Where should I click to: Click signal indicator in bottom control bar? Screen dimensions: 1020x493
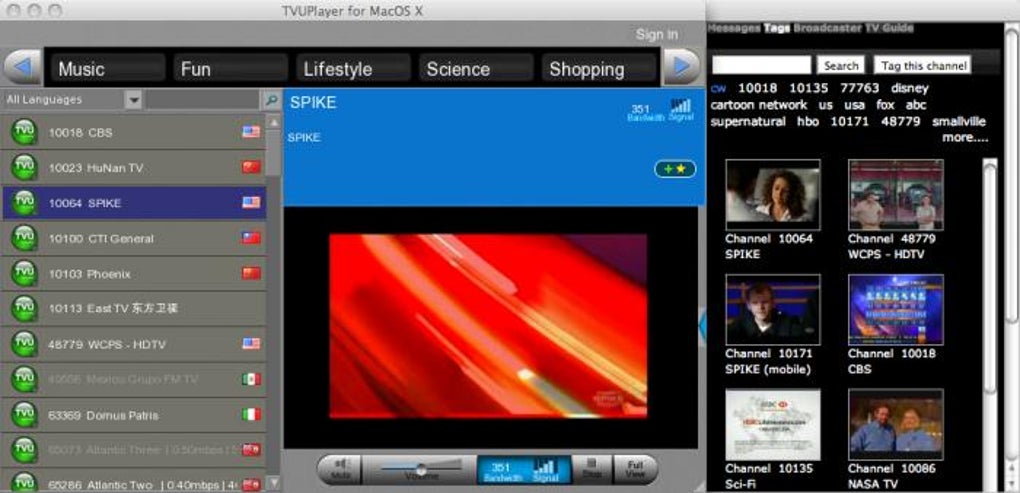pos(545,470)
